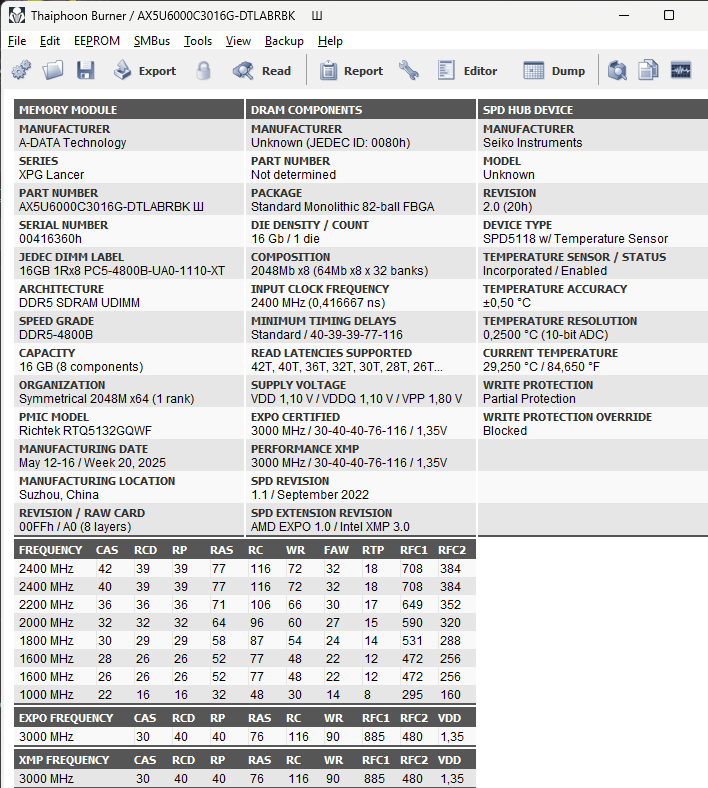Click the 2200 MHz row in frequency table

point(245,605)
